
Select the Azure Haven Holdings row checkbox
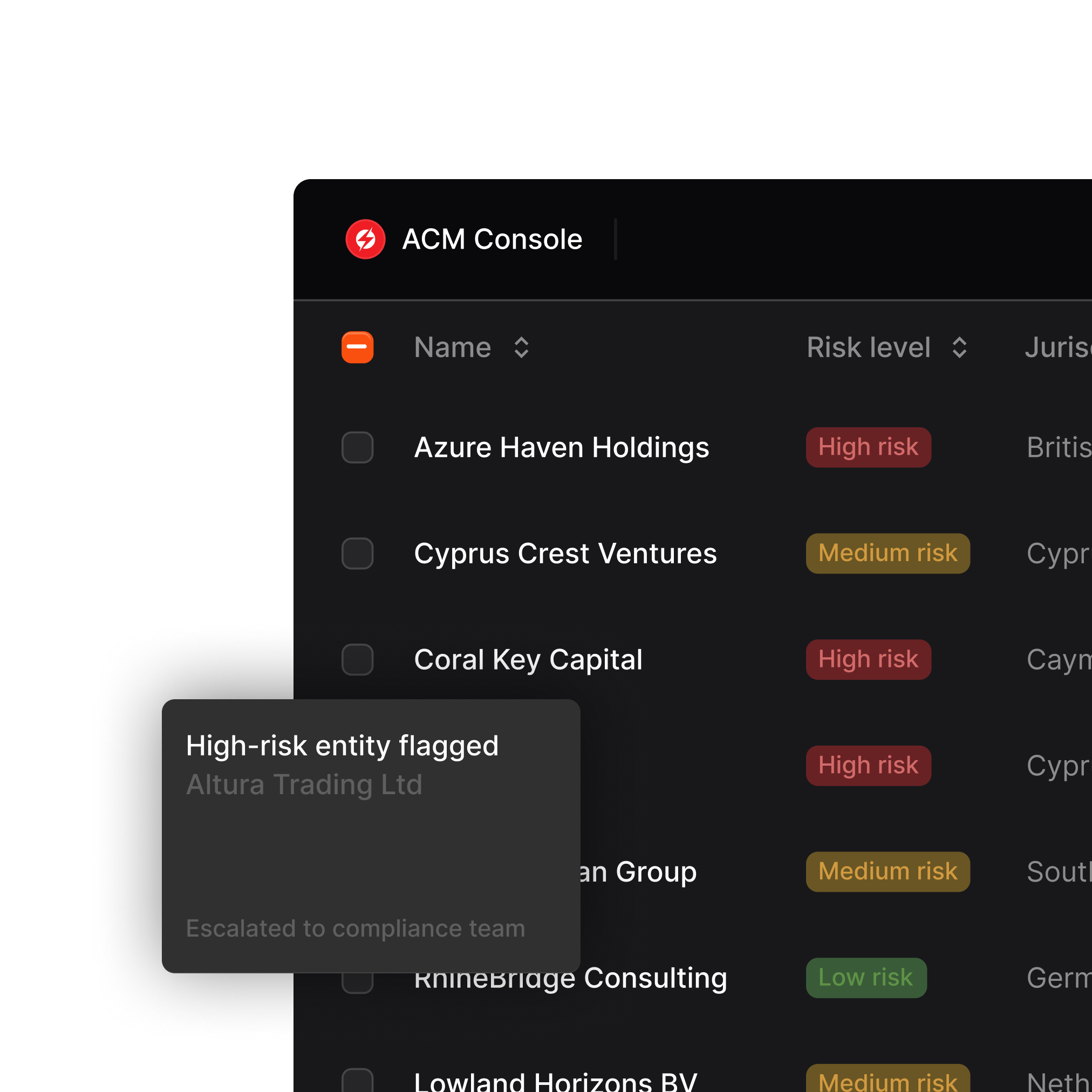357,447
